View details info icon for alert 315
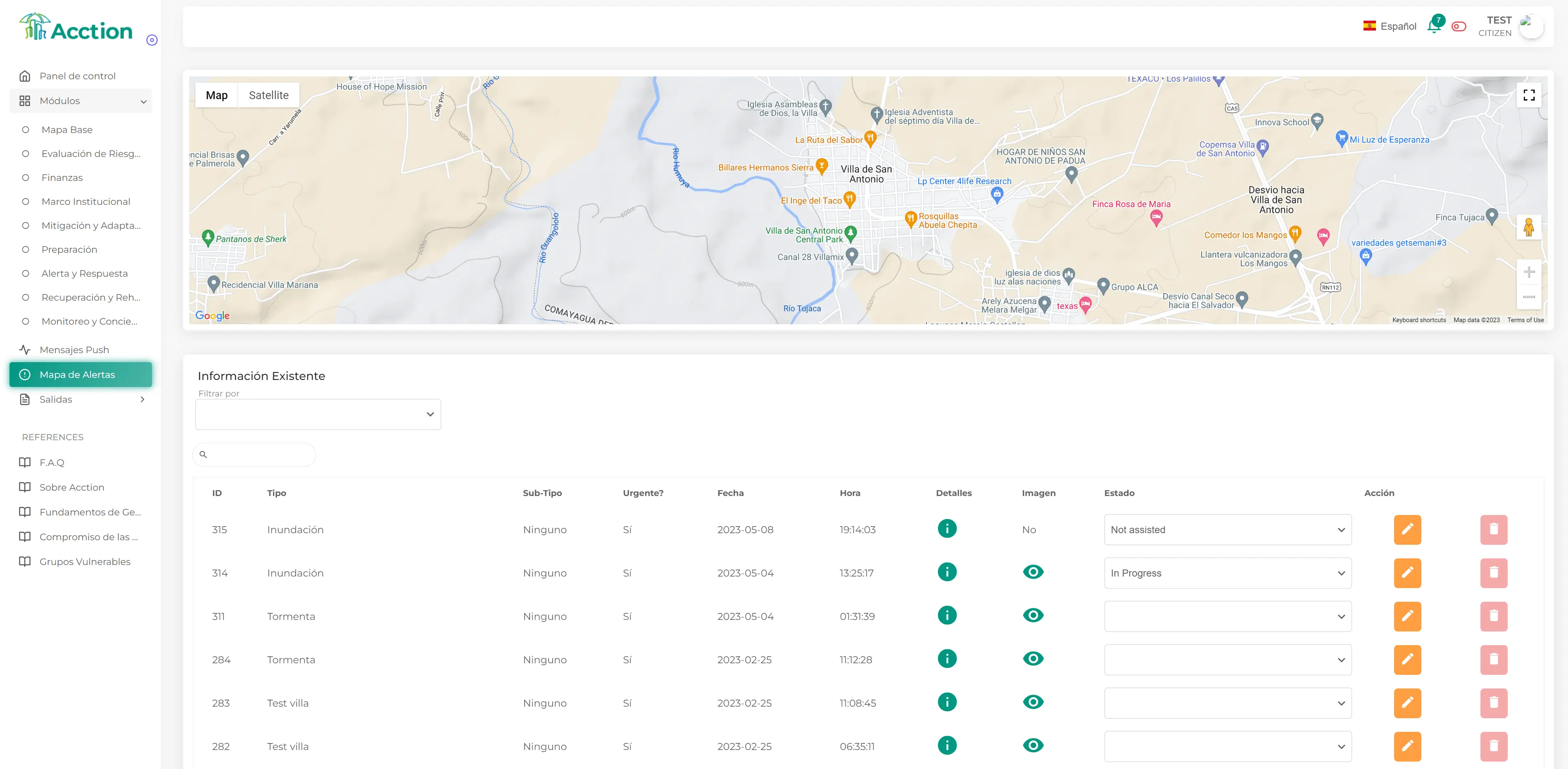Screen dimensions: 1568x769 [946, 529]
